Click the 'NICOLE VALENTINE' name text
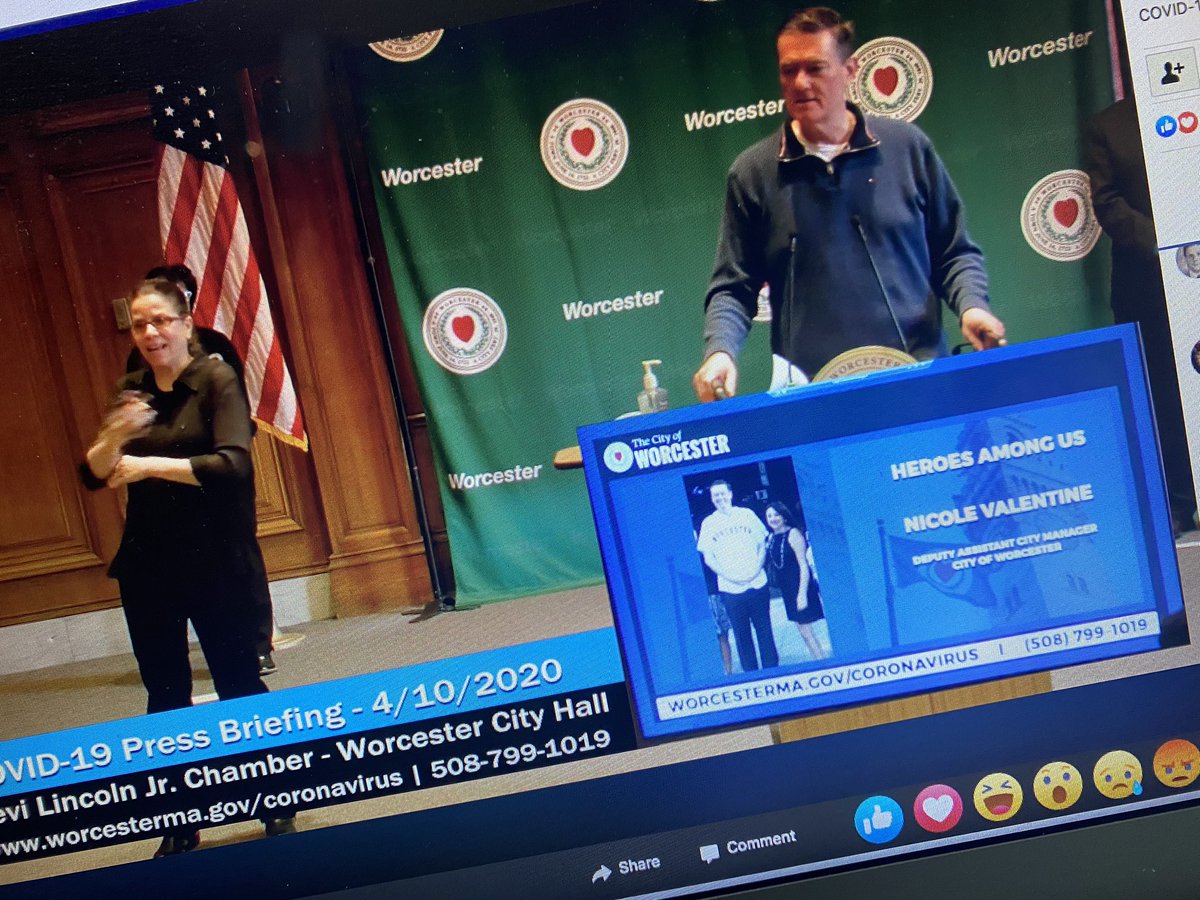 (998, 508)
